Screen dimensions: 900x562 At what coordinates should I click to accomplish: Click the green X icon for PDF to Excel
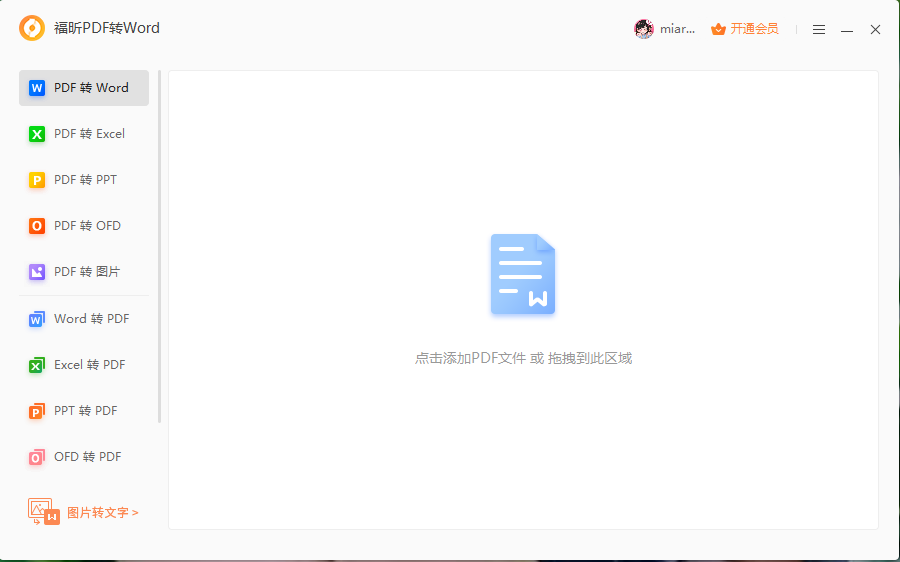[37, 134]
